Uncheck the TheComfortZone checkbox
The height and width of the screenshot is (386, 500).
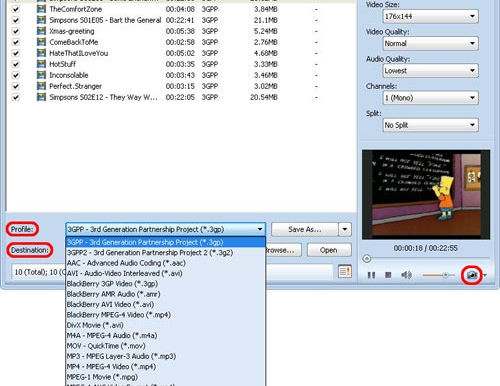pos(16,9)
